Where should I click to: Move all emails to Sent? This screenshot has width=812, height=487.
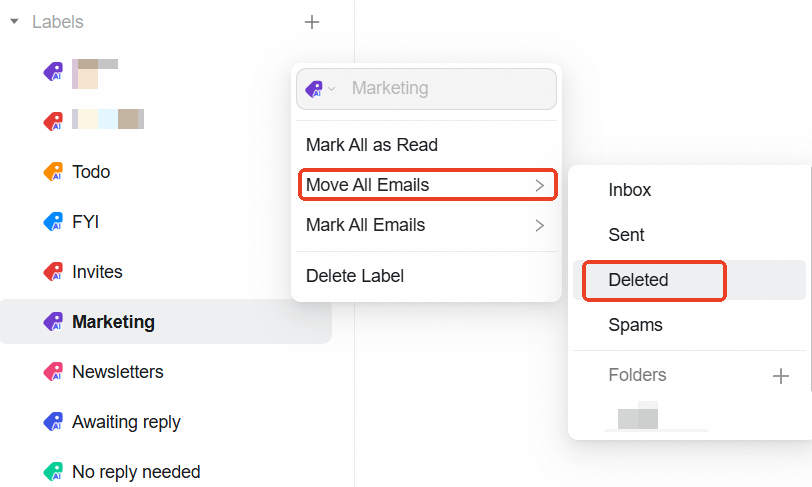(626, 235)
